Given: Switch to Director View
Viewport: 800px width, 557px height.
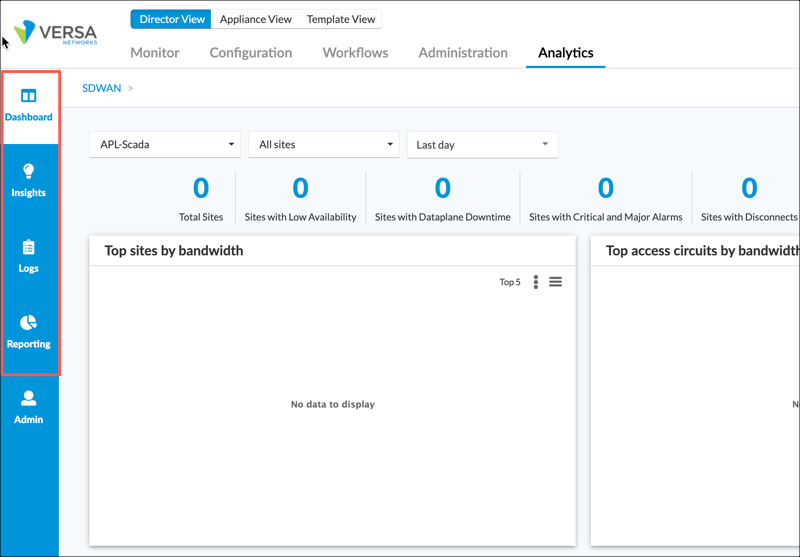Looking at the screenshot, I should coord(171,20).
